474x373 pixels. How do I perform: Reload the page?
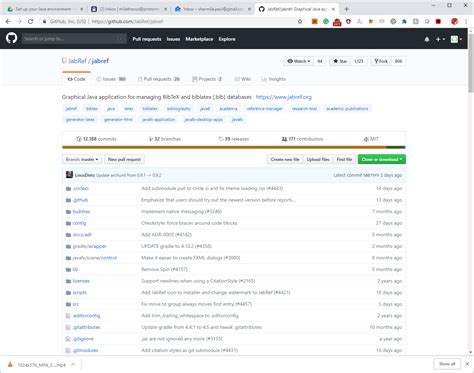30,21
